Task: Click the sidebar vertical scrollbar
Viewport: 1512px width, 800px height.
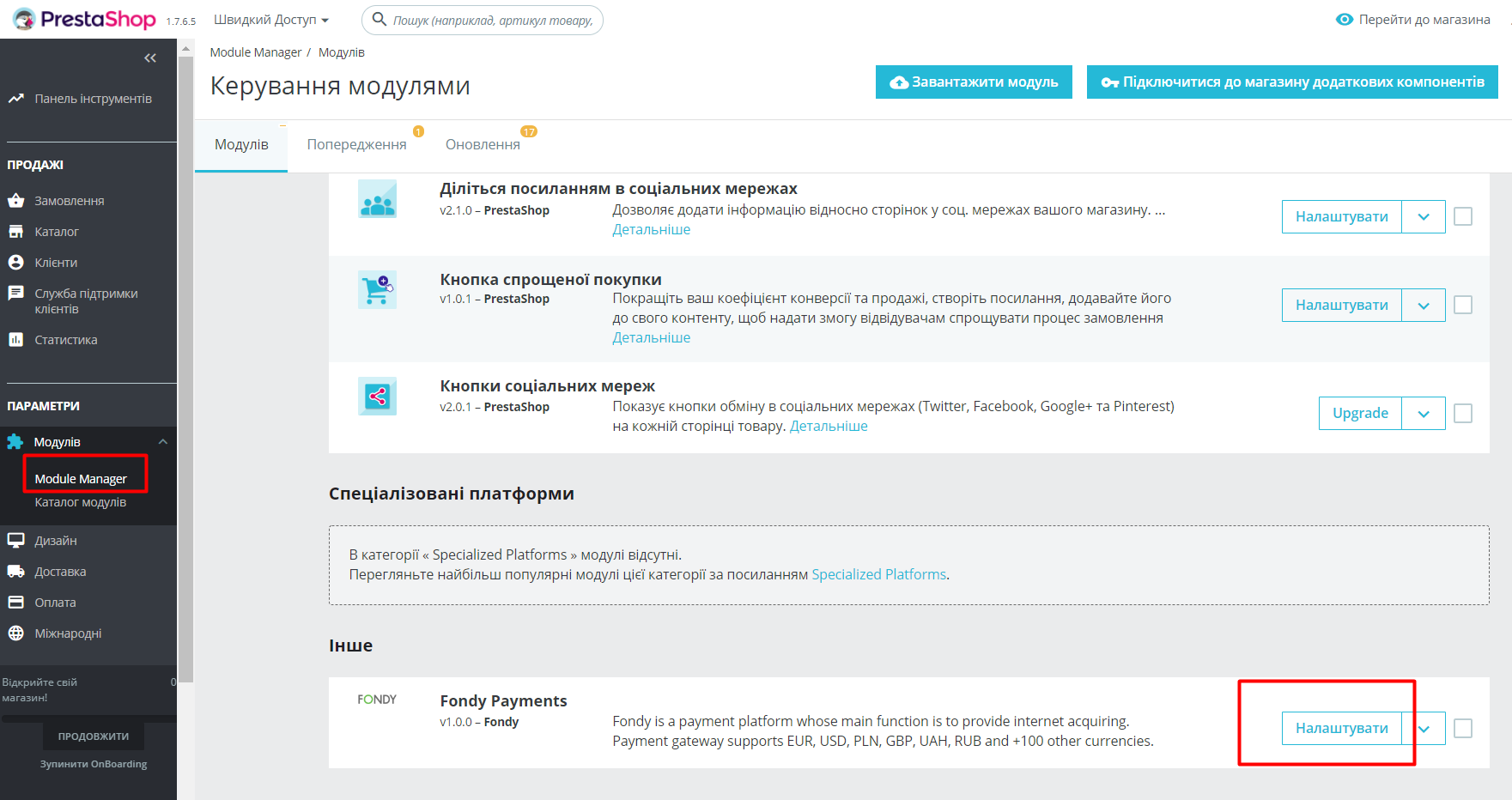Action: 185,369
